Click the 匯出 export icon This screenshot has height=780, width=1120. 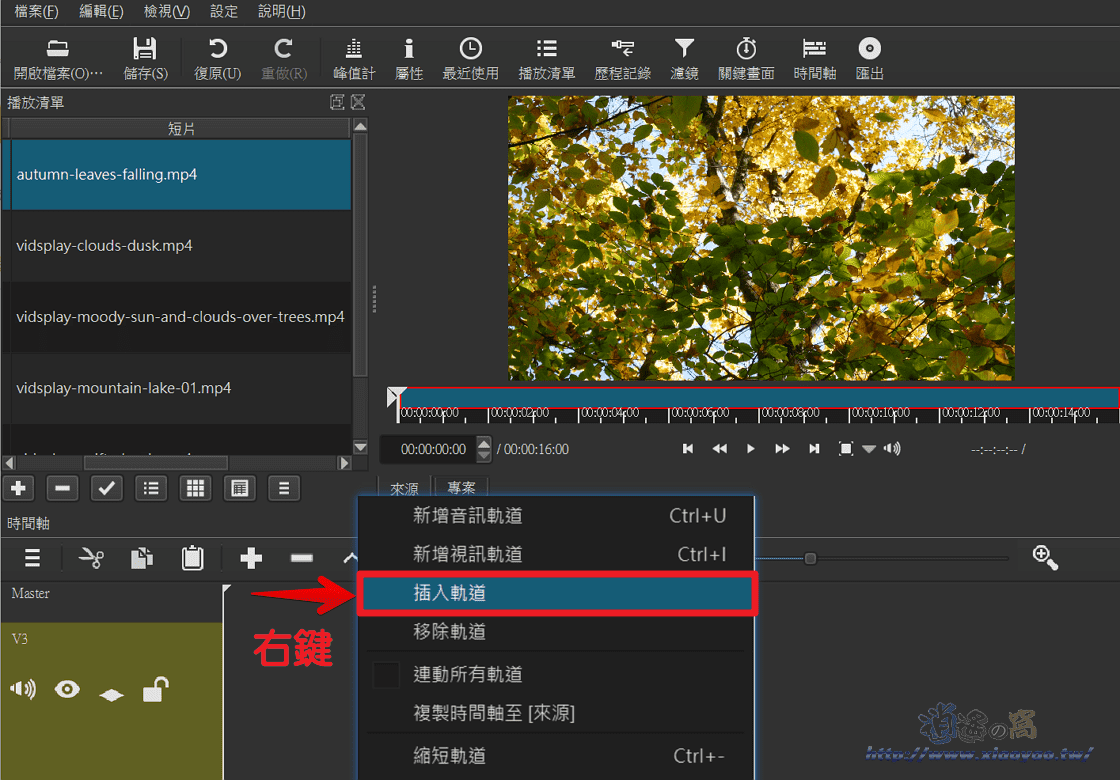pos(869,49)
